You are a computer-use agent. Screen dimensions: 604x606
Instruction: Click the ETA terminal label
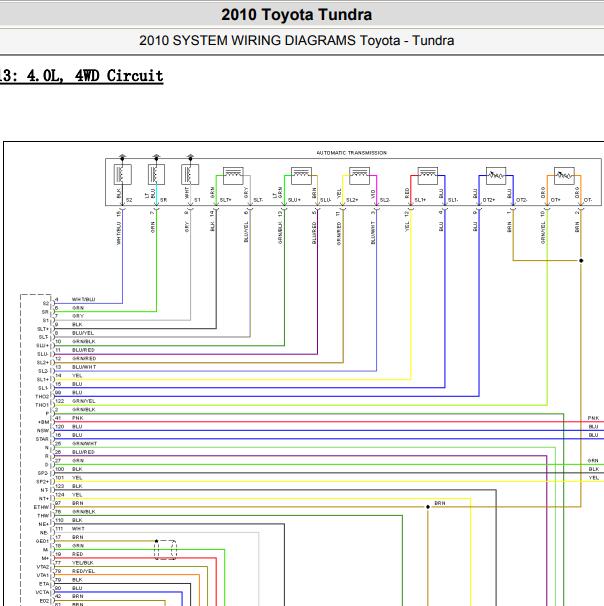point(44,584)
